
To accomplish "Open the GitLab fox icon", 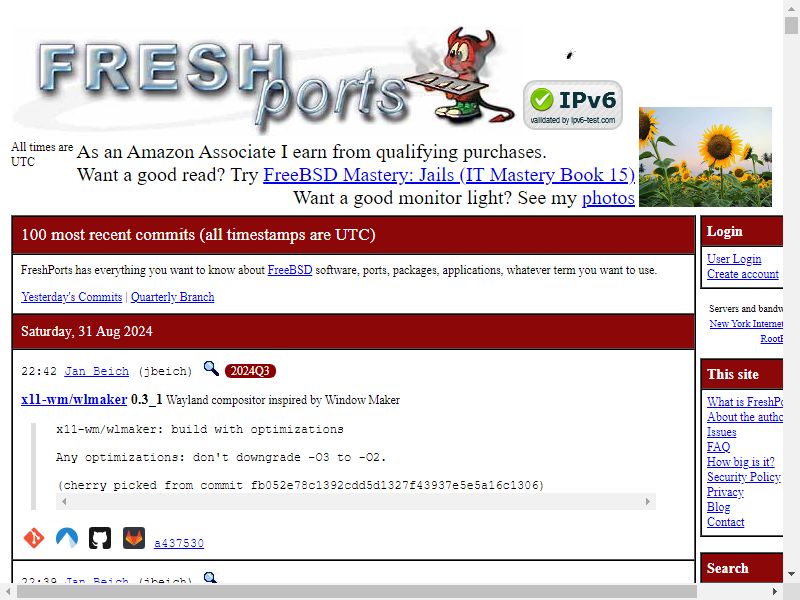I will (134, 538).
